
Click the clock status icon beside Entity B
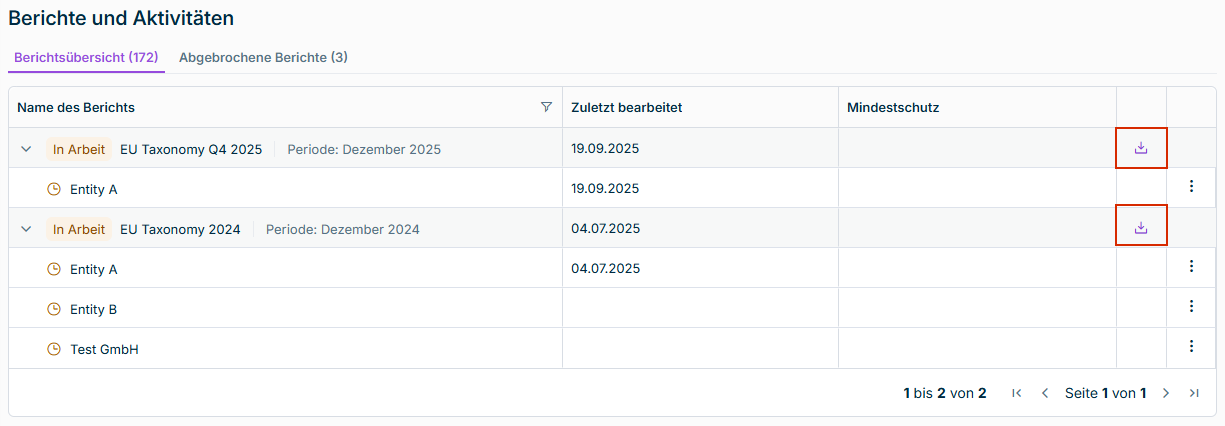click(54, 309)
